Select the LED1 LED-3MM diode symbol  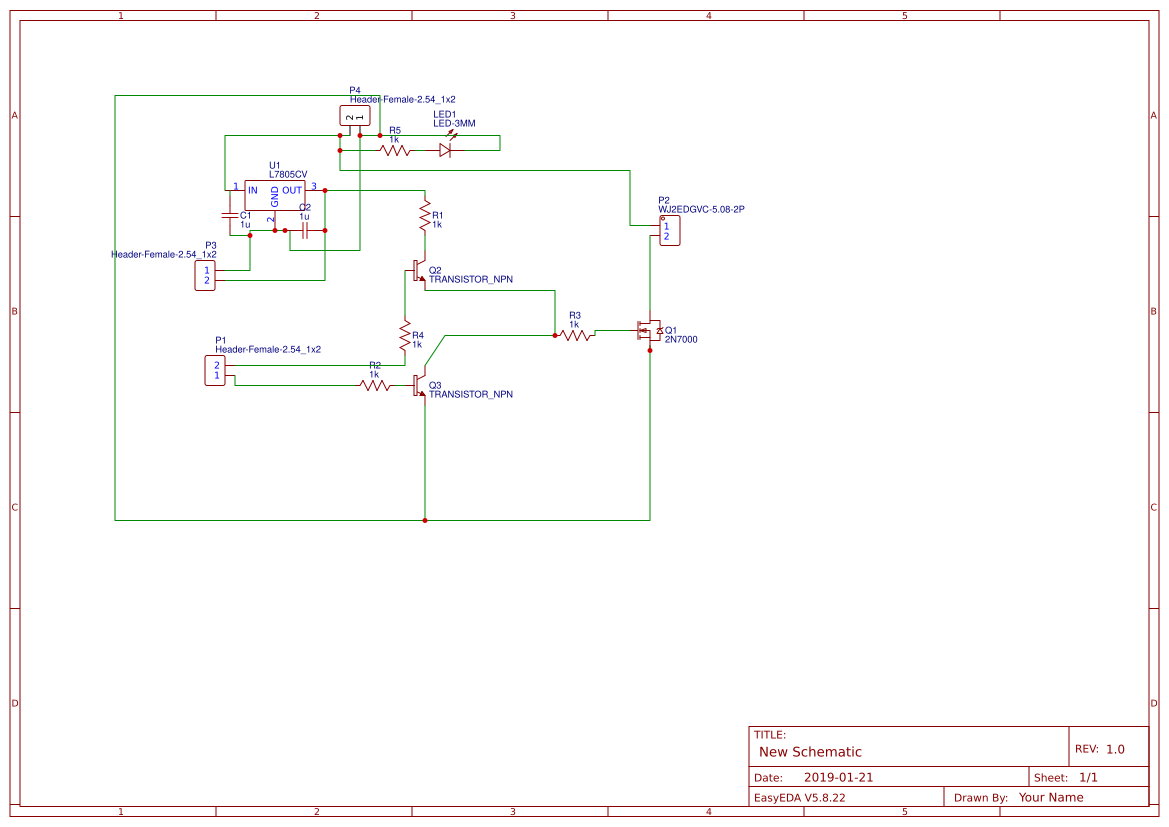[x=445, y=150]
